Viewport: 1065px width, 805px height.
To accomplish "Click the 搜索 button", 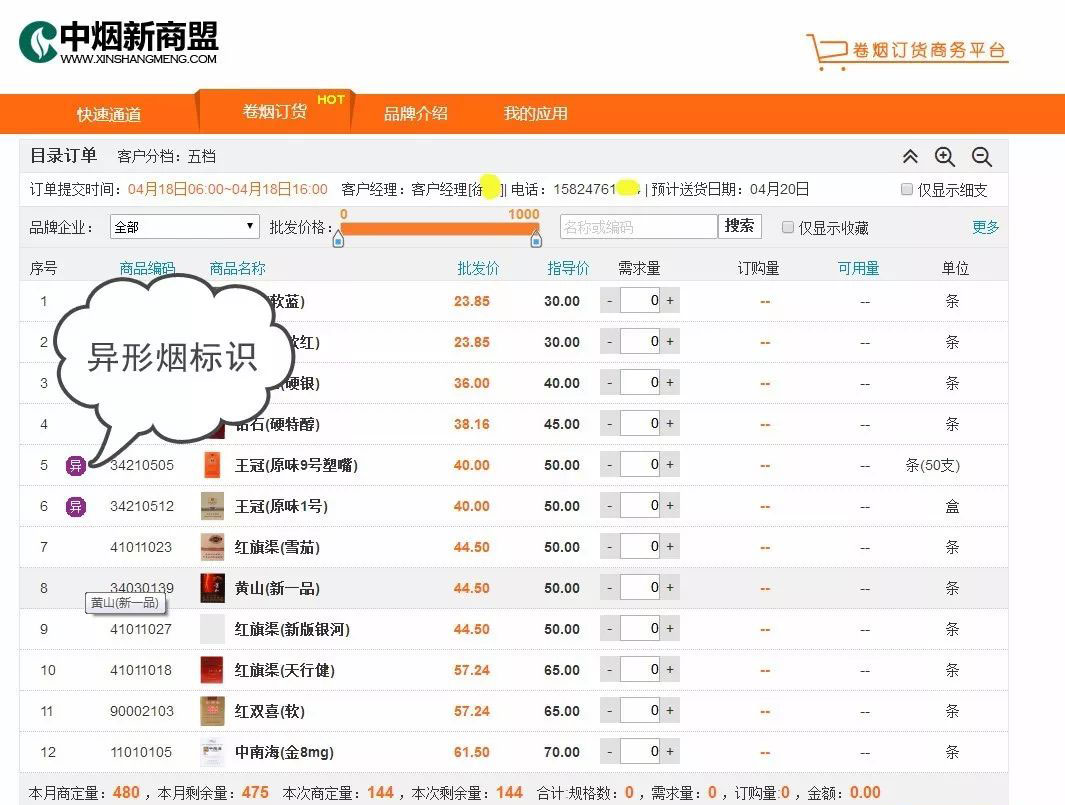I will (x=740, y=226).
